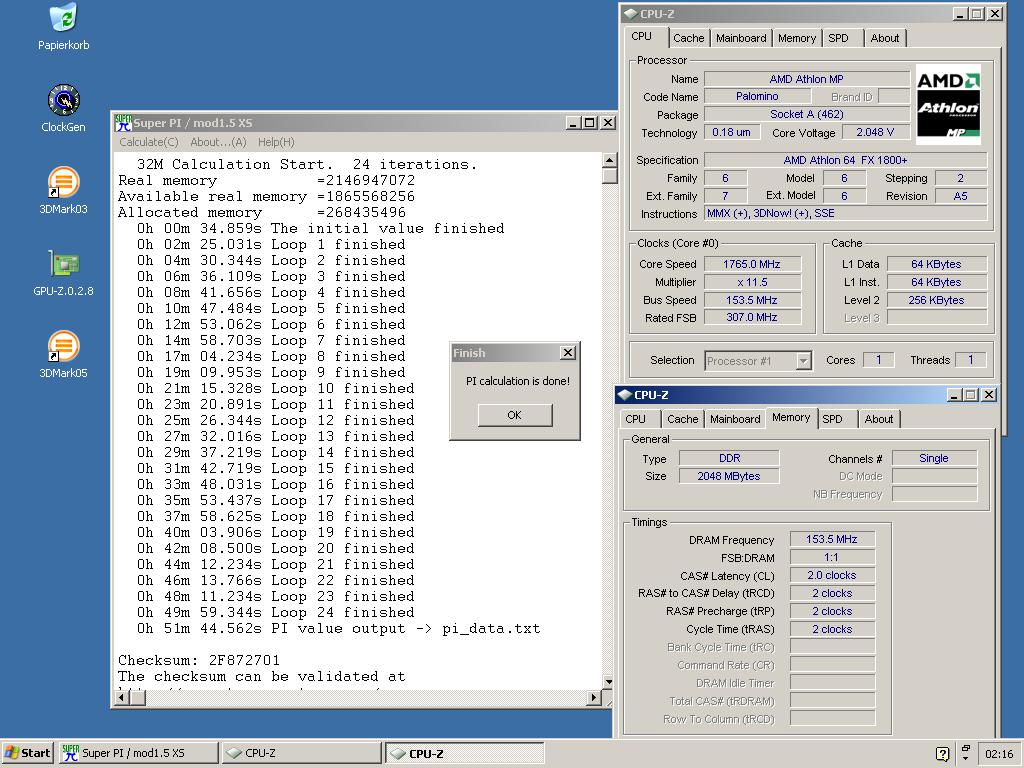Open the Help(H) menu in Super PI

tap(276, 142)
